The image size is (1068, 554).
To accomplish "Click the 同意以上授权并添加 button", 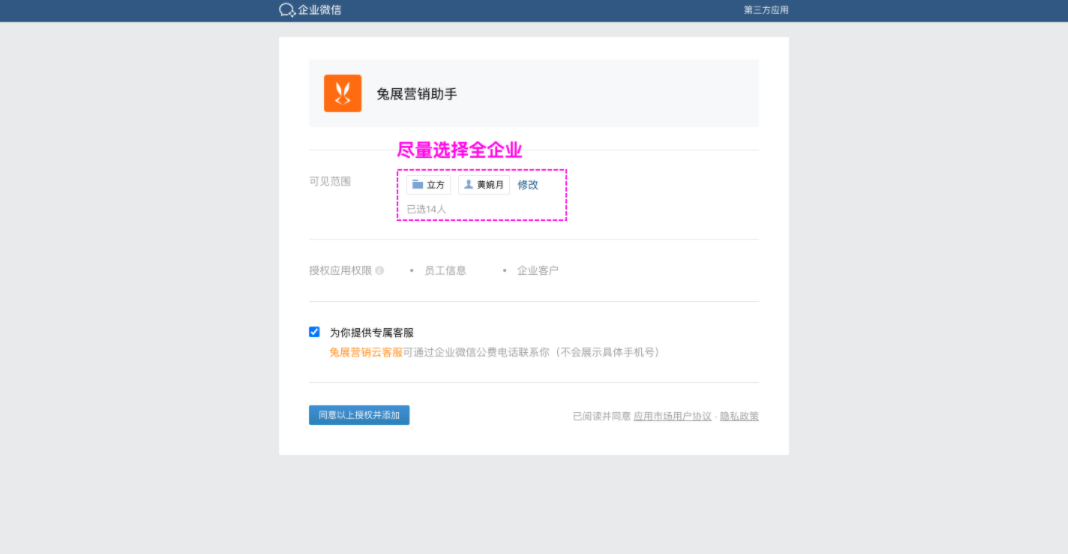I will pos(359,415).
